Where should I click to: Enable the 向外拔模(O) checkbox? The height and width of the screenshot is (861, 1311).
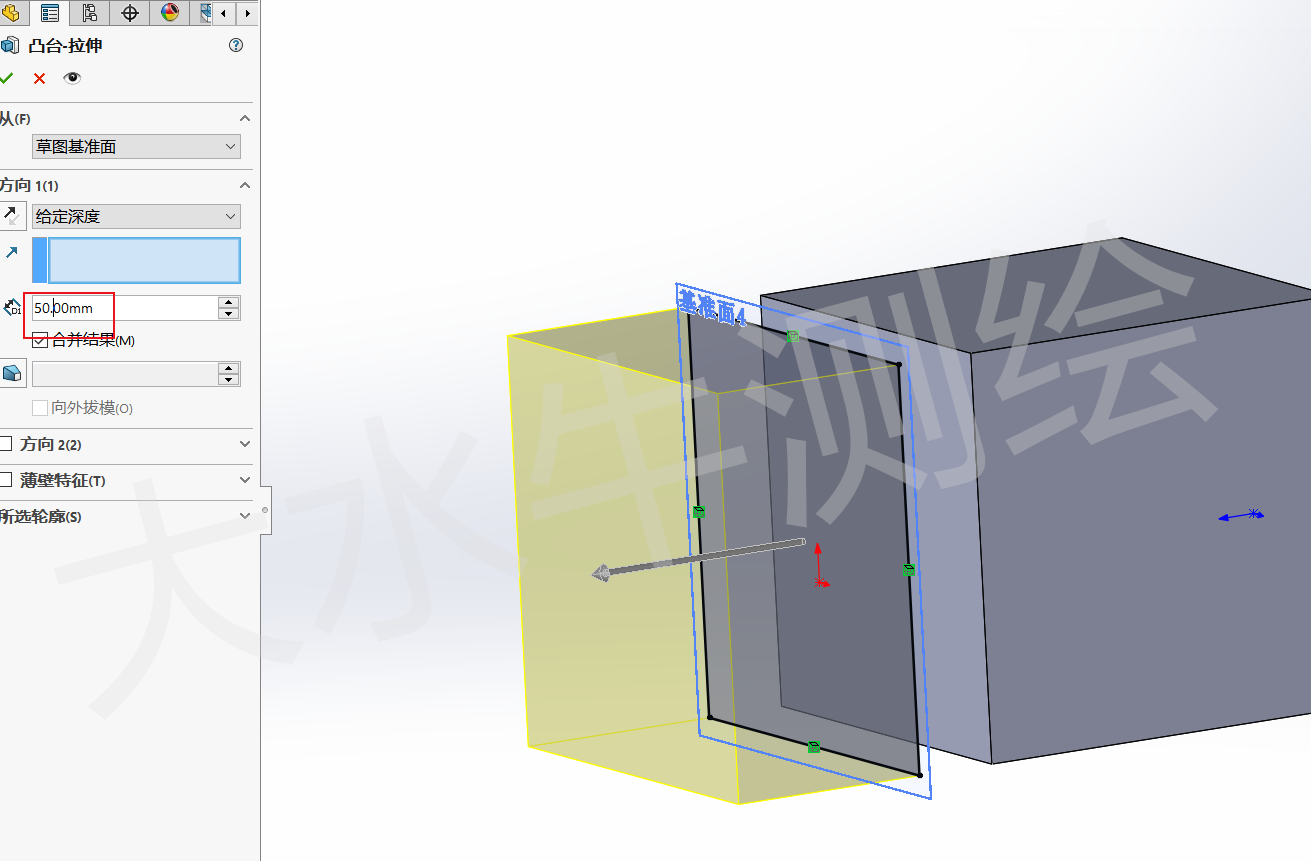(x=41, y=407)
